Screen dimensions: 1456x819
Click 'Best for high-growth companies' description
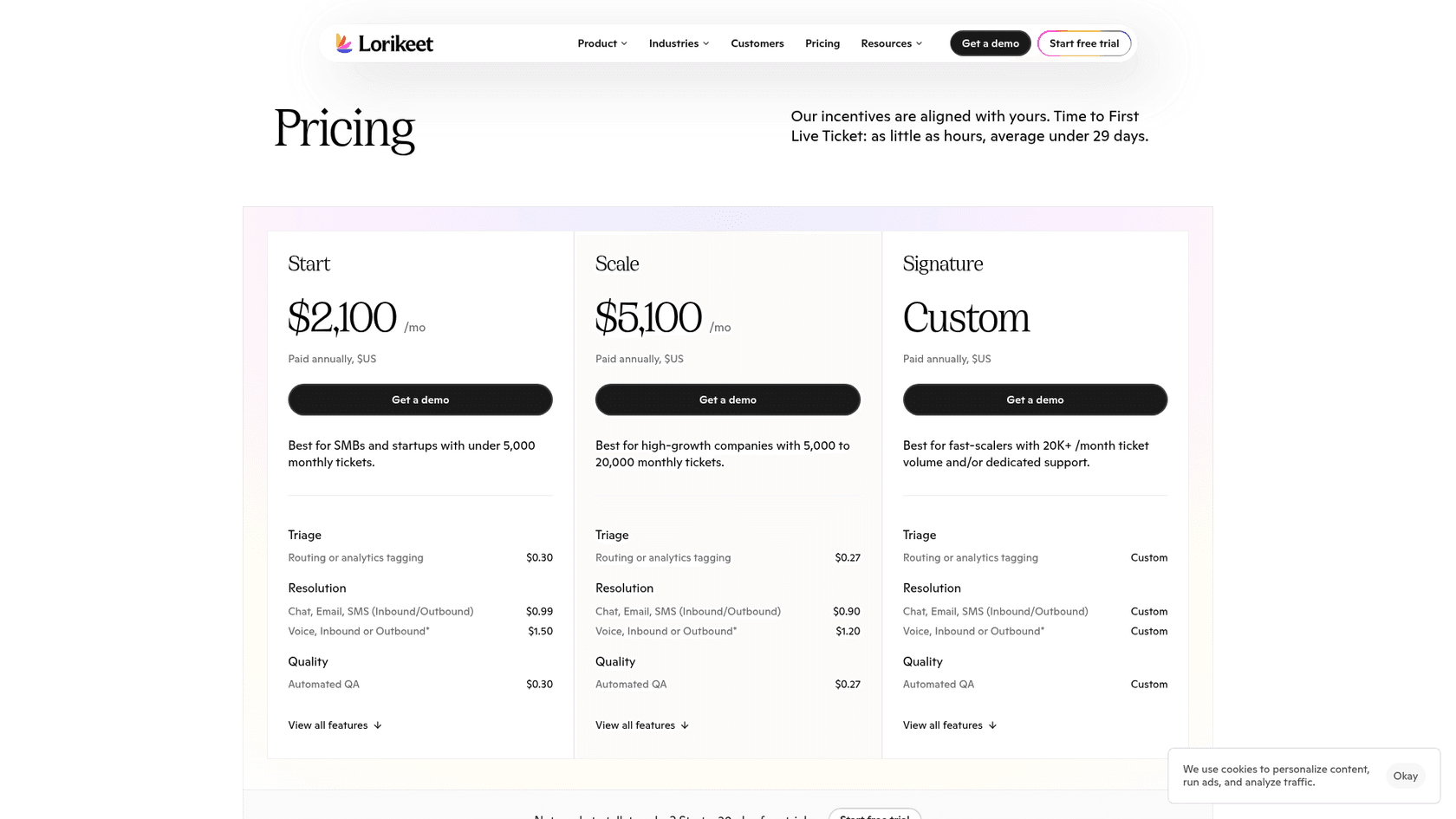click(x=723, y=453)
